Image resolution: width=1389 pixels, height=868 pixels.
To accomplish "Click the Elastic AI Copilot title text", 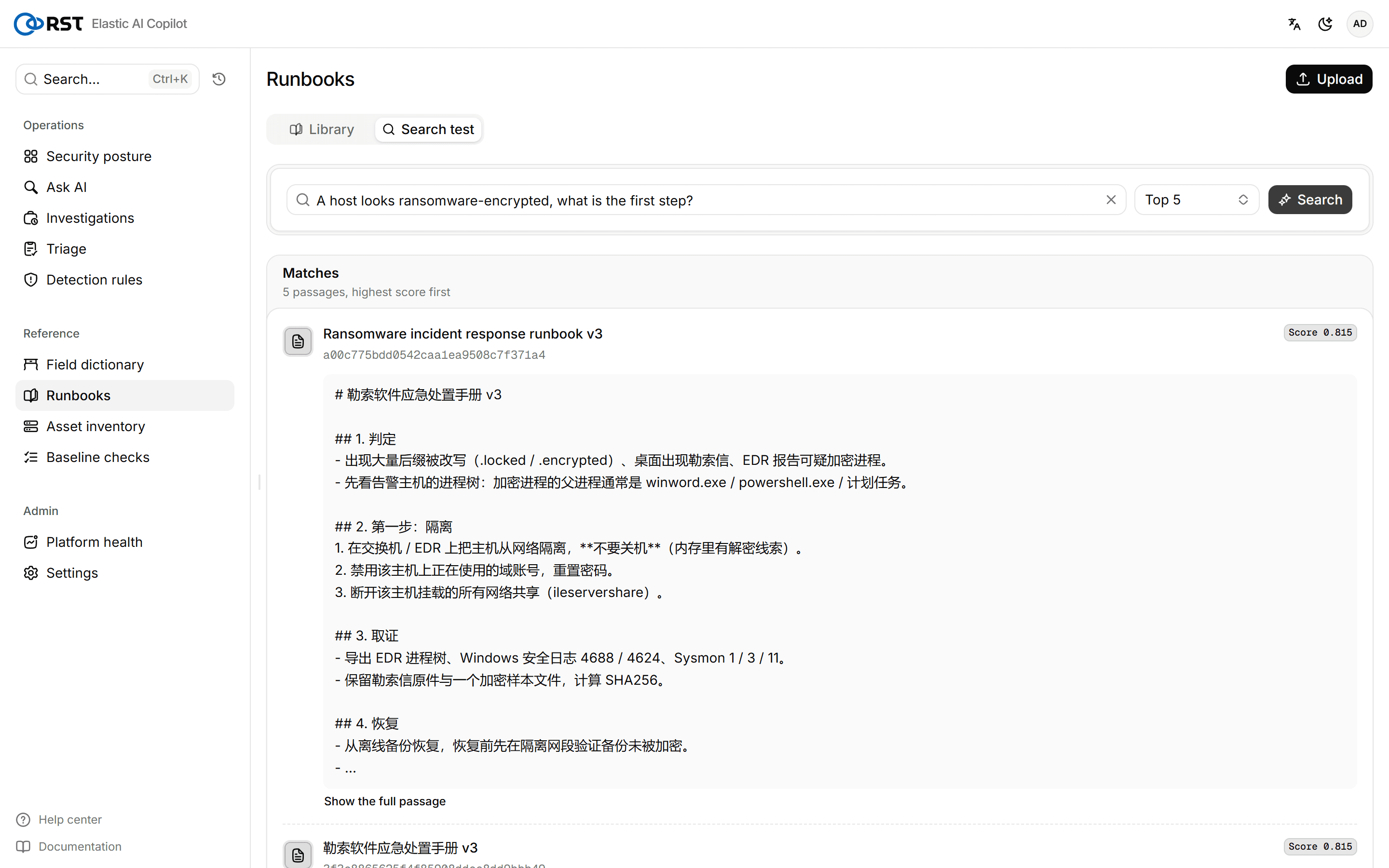I will tap(139, 24).
